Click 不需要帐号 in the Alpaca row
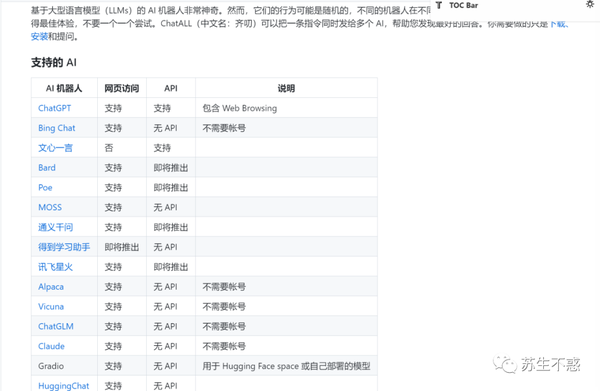 [x=224, y=287]
